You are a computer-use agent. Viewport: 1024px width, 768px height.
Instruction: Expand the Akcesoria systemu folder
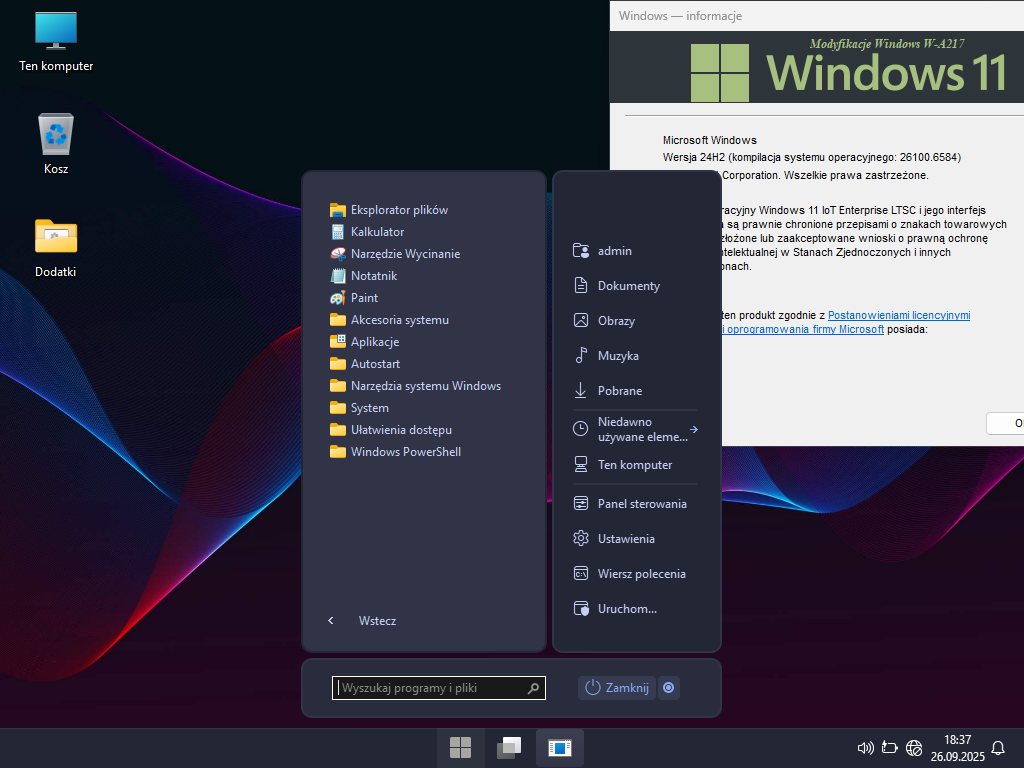[399, 320]
